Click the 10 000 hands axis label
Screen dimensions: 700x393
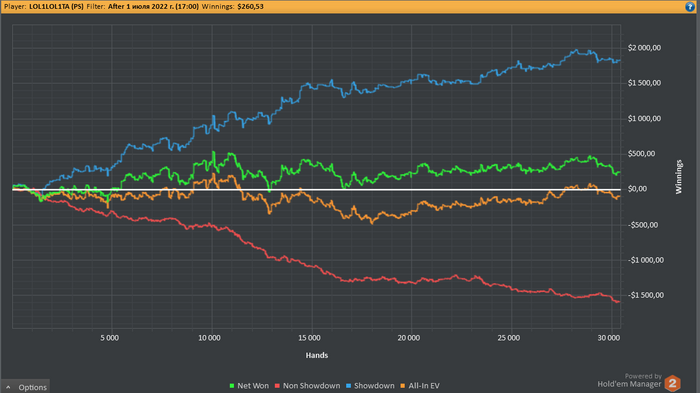209,338
